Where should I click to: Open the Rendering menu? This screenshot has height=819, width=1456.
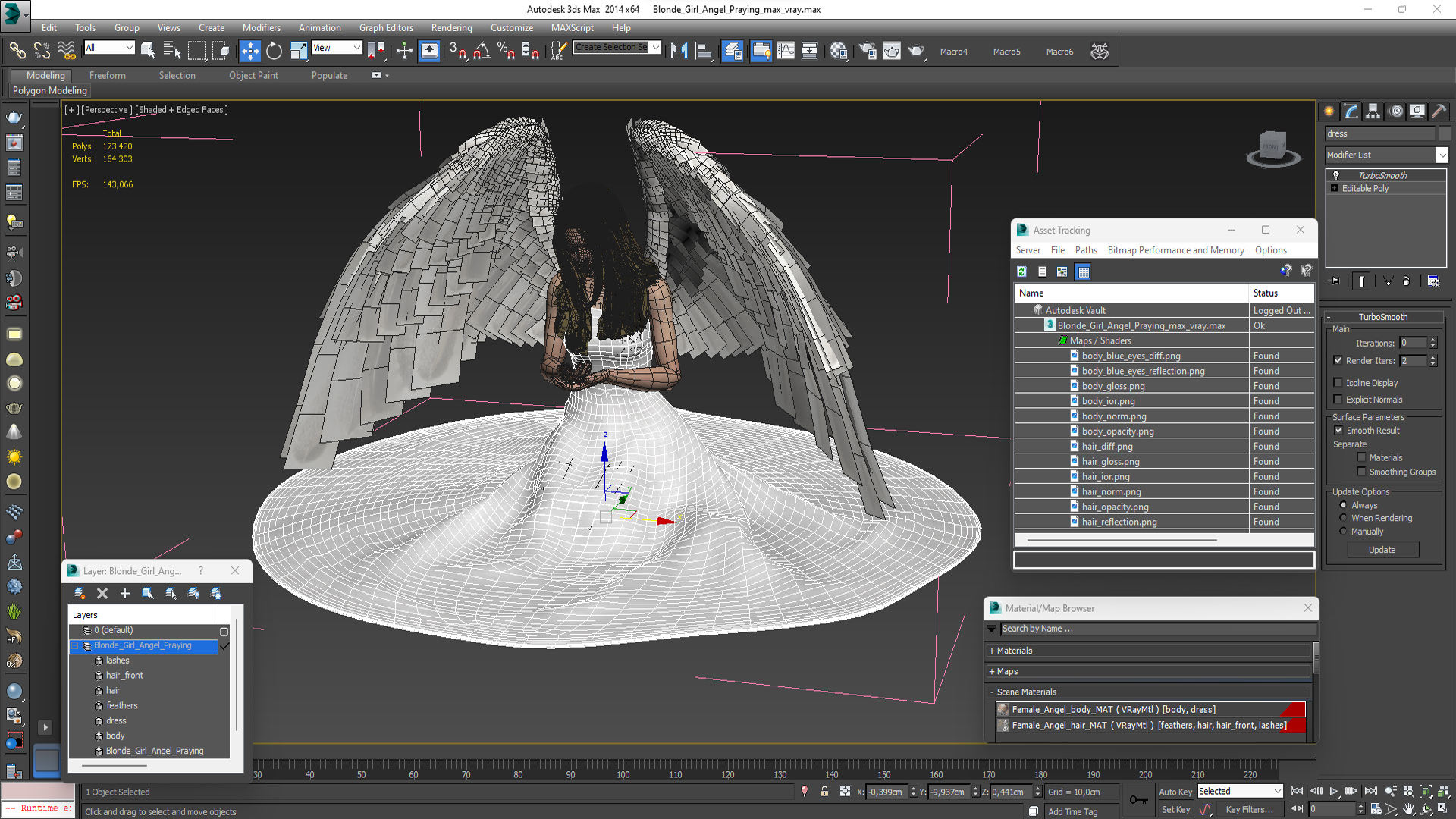(x=451, y=27)
